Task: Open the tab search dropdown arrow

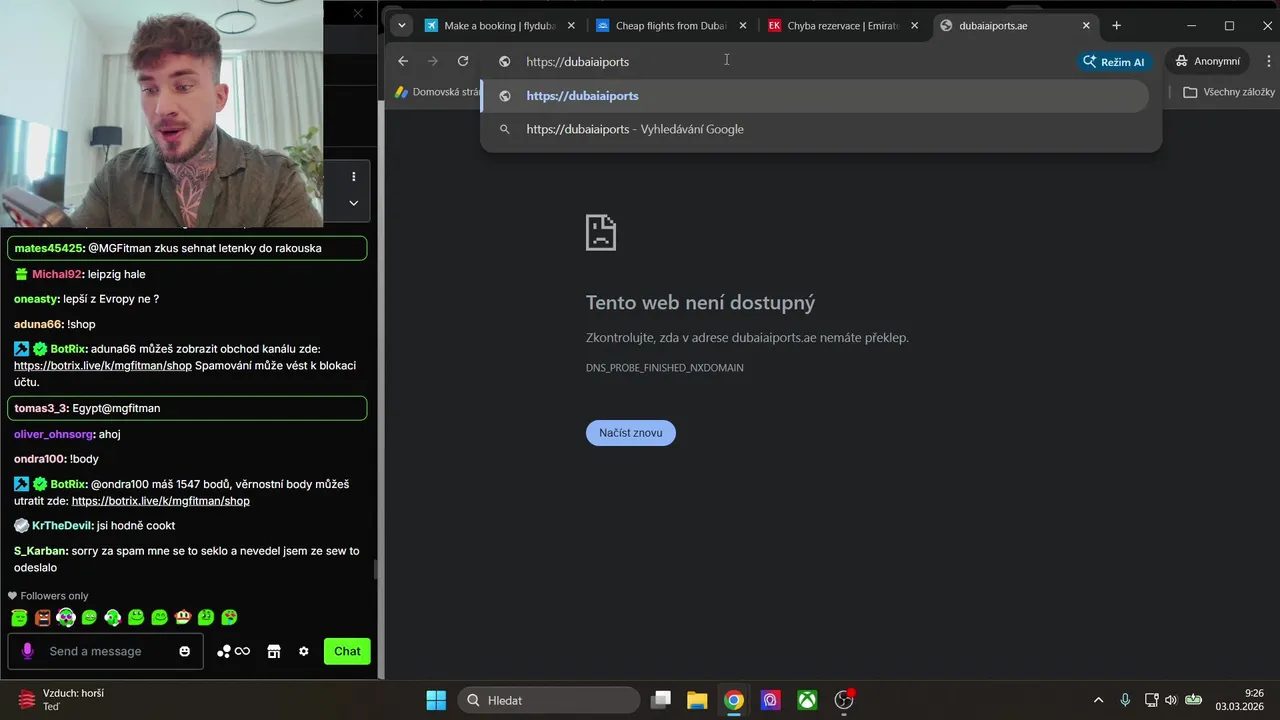Action: point(401,26)
